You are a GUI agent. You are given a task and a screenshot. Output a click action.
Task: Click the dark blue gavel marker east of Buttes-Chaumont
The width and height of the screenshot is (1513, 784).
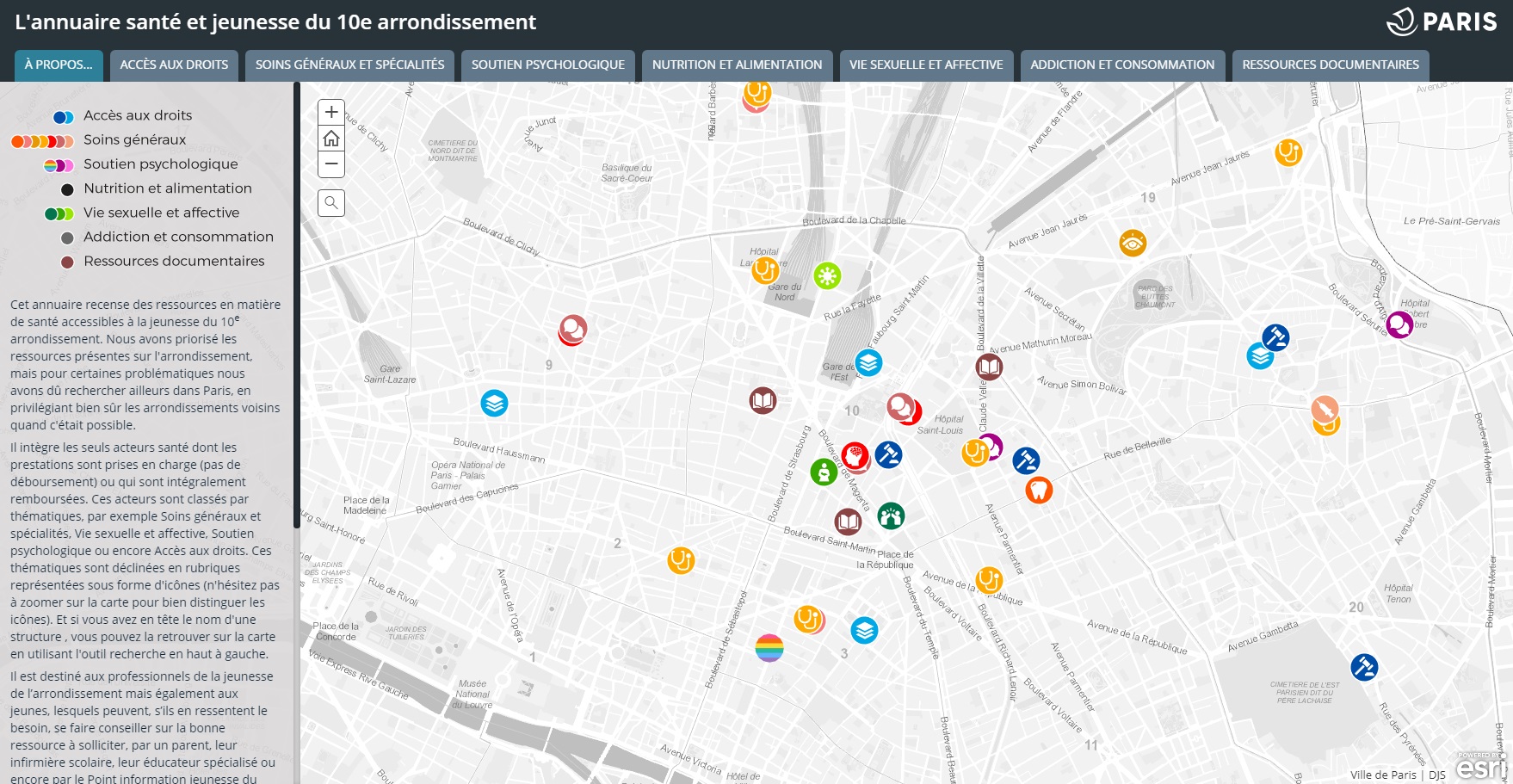pos(1275,336)
